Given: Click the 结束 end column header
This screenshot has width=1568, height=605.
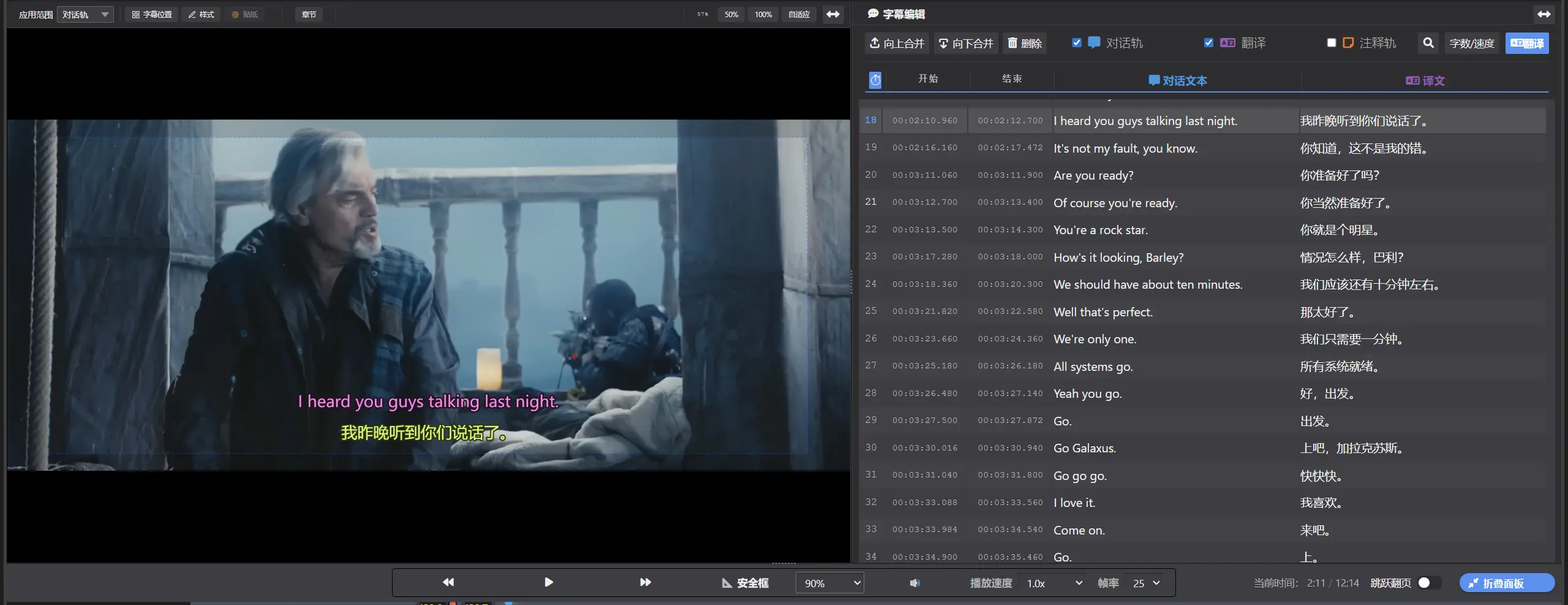Looking at the screenshot, I should tap(1012, 78).
